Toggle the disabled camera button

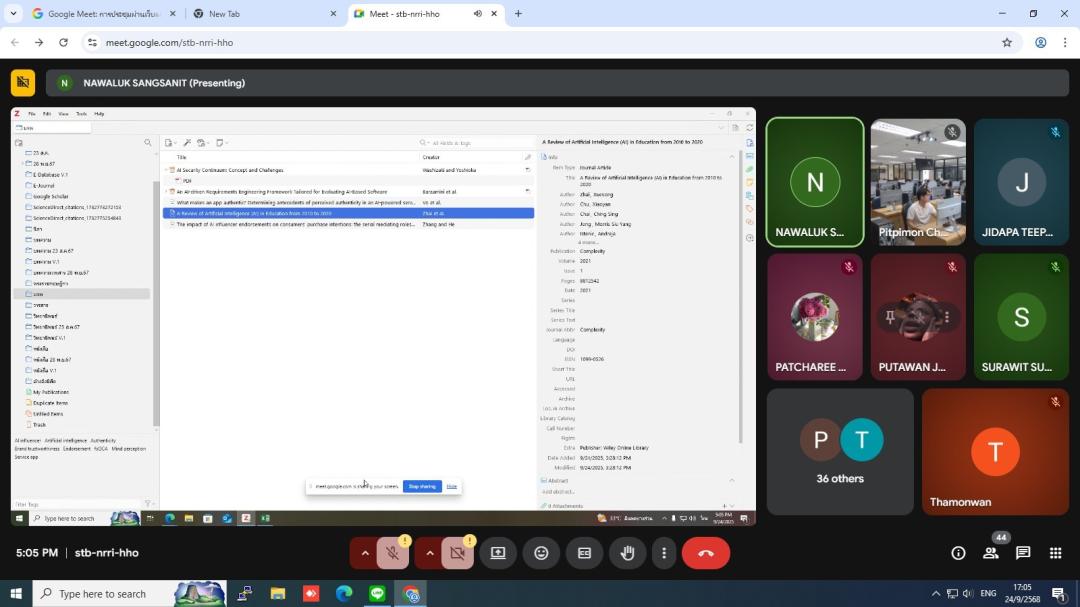coord(458,553)
